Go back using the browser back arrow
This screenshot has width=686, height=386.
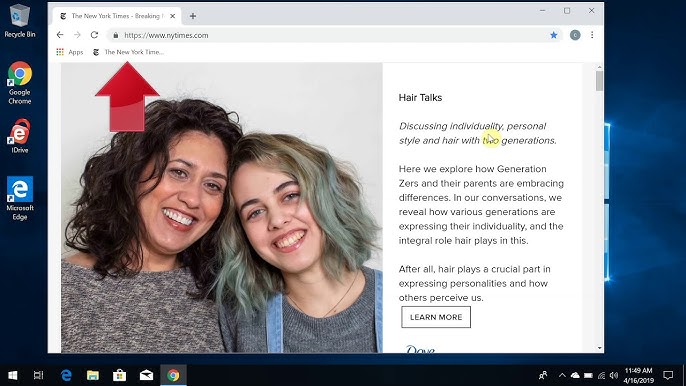(x=60, y=35)
